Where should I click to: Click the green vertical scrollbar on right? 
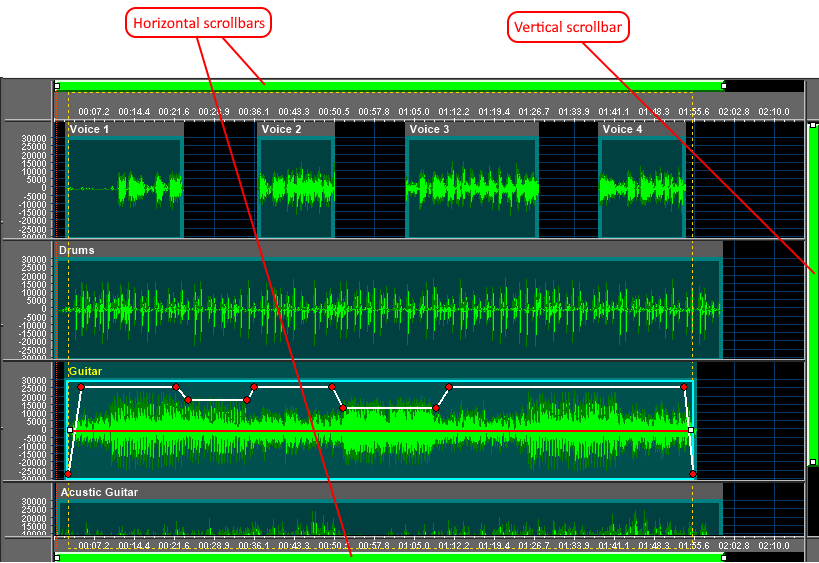[813, 300]
